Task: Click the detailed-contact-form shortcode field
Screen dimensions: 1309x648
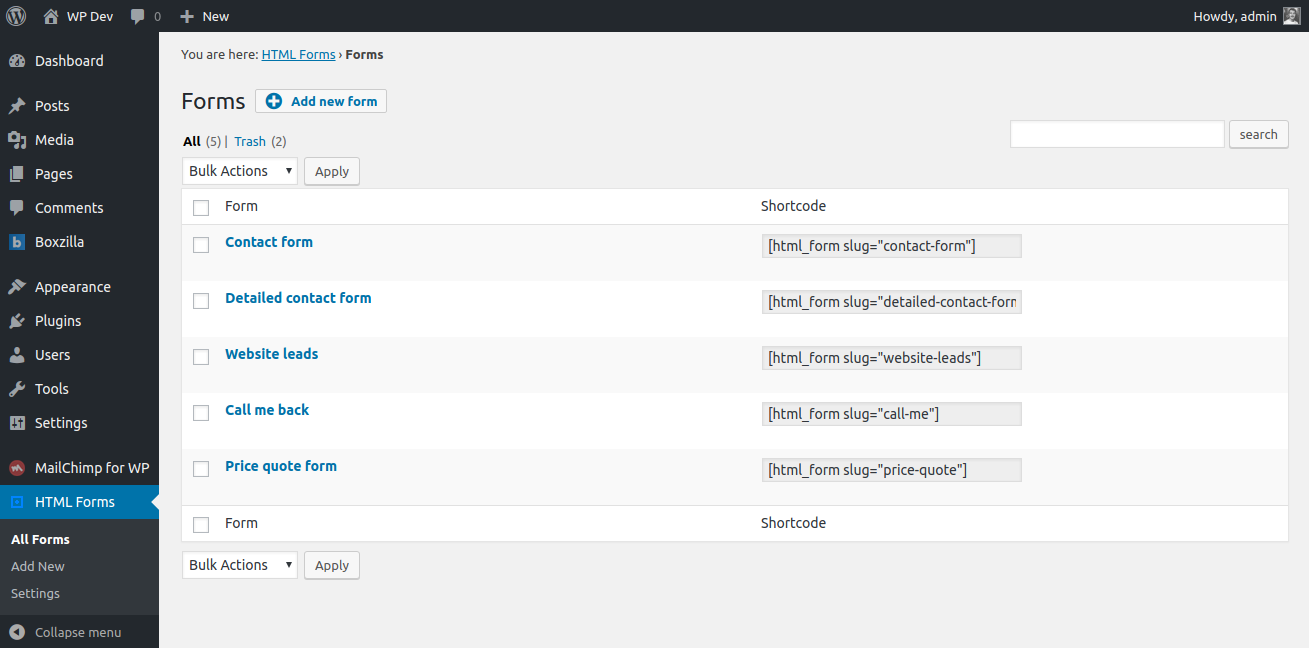Action: (x=892, y=302)
